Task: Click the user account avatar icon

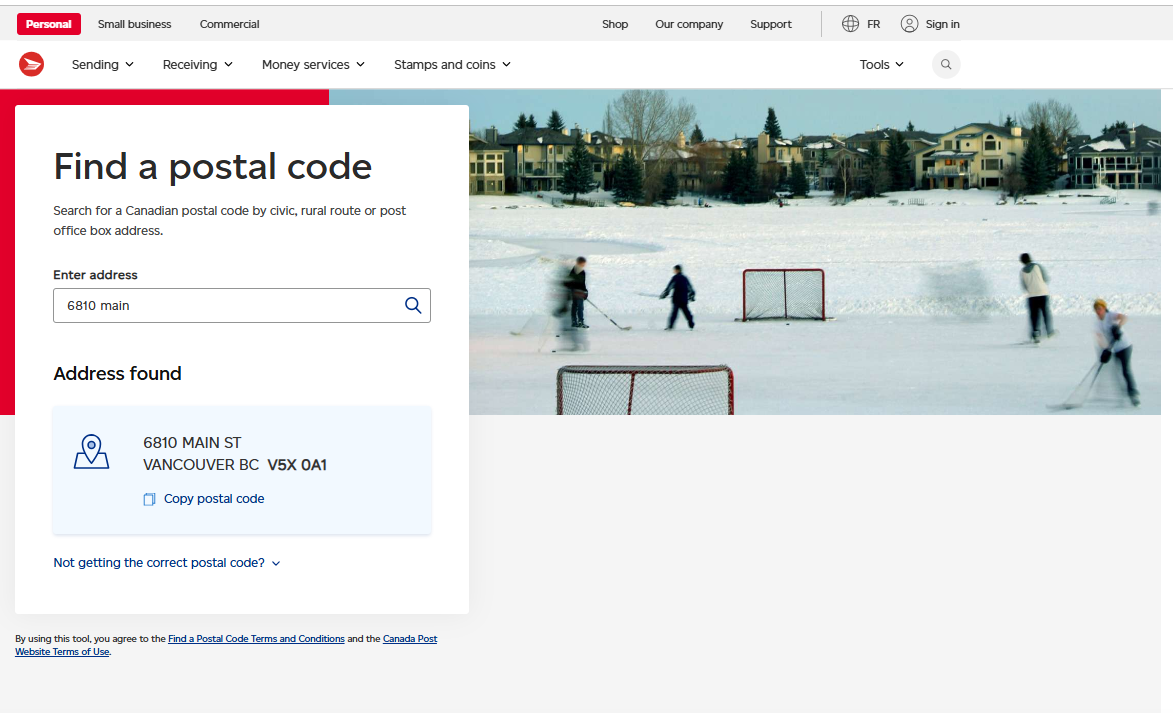Action: 909,24
